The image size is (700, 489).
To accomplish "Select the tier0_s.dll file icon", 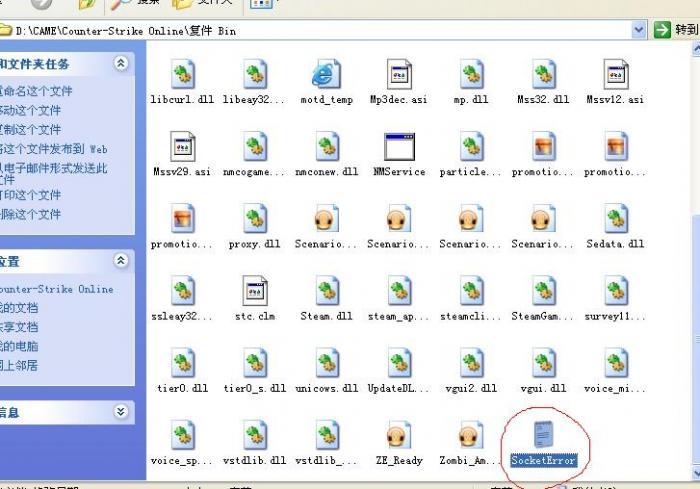I will (x=255, y=363).
